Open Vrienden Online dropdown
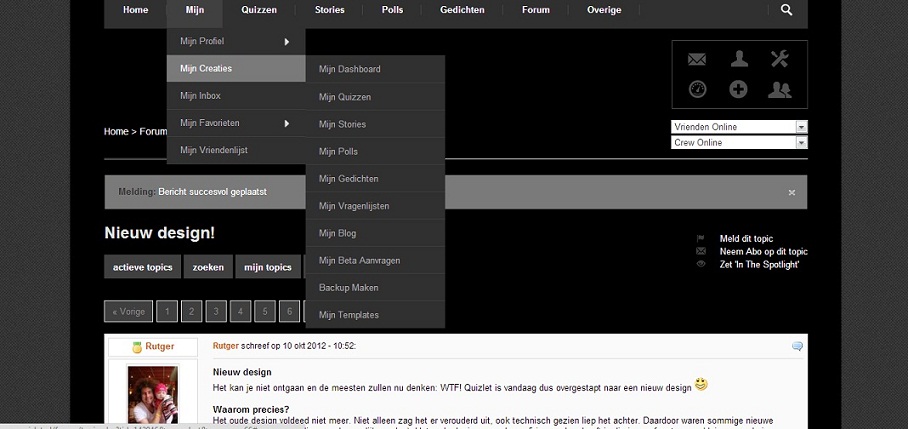Image resolution: width=908 pixels, height=429 pixels. coord(739,127)
